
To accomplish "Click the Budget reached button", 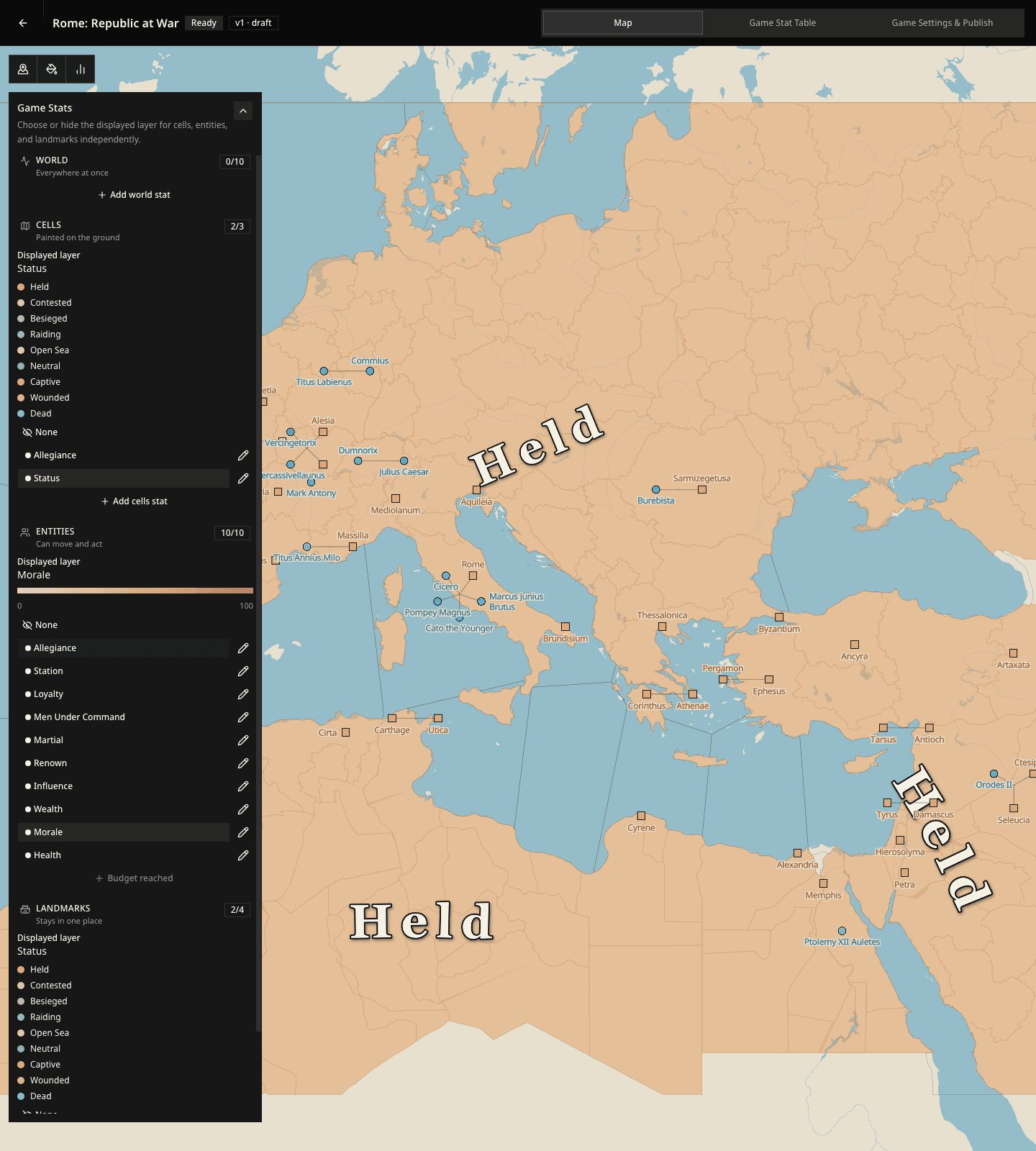I will coord(135,878).
